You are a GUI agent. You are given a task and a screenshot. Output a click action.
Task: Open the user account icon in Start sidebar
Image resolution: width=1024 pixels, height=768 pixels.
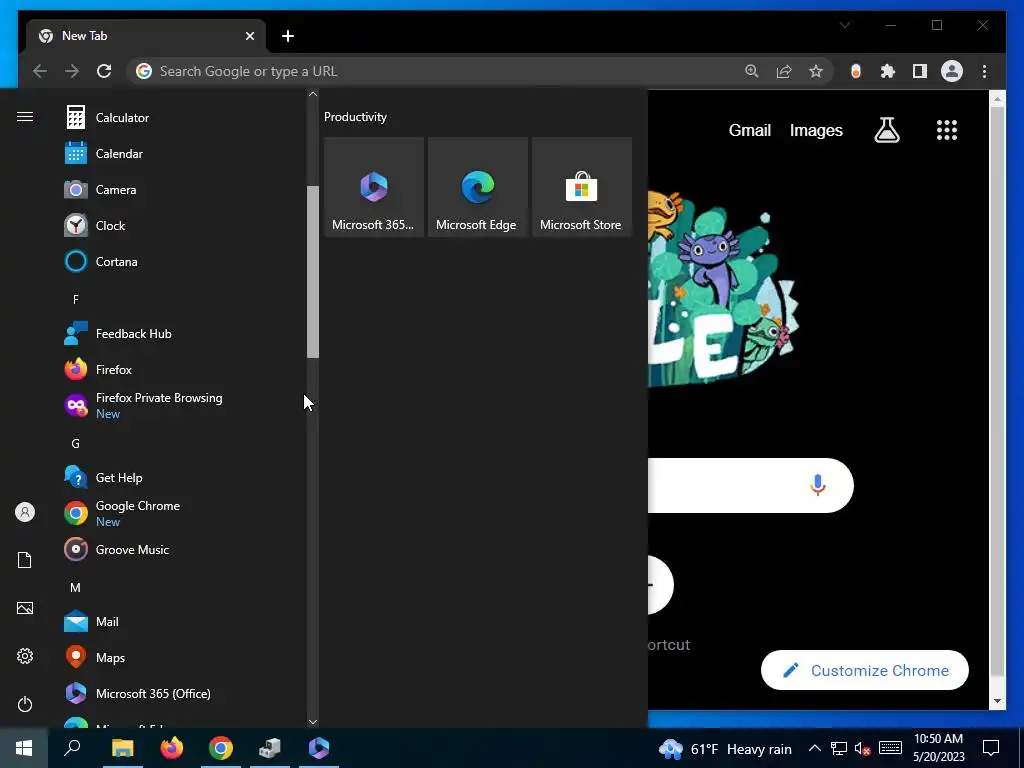25,512
